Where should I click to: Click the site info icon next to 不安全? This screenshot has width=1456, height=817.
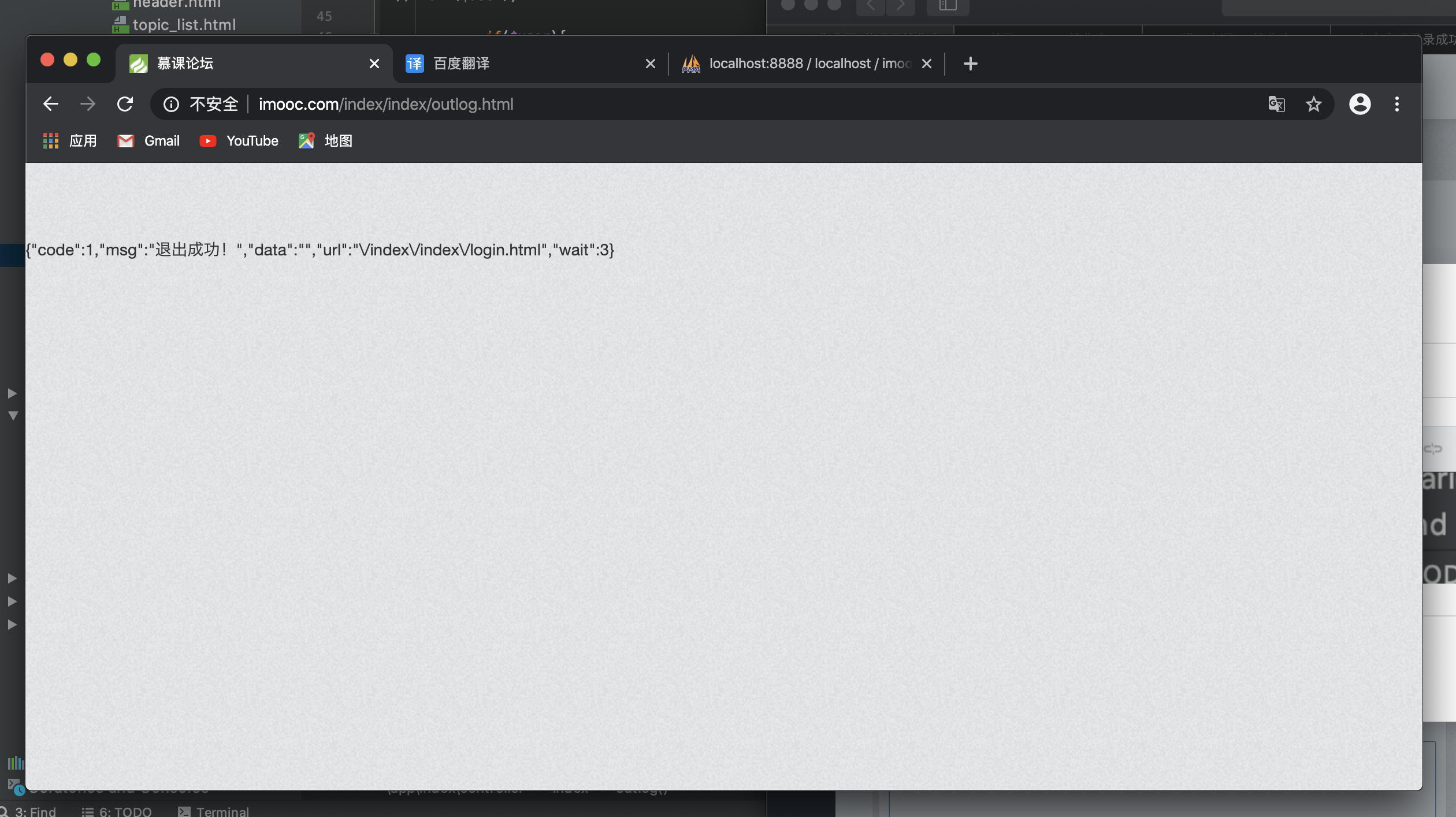click(x=171, y=104)
